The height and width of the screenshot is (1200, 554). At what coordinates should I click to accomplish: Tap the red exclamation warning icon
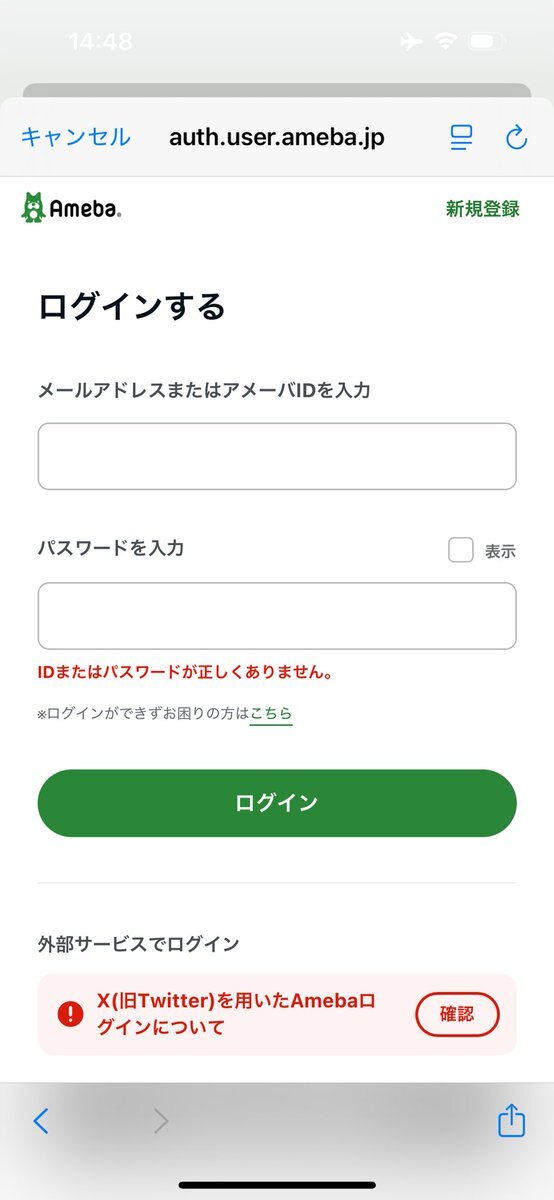pos(71,1014)
